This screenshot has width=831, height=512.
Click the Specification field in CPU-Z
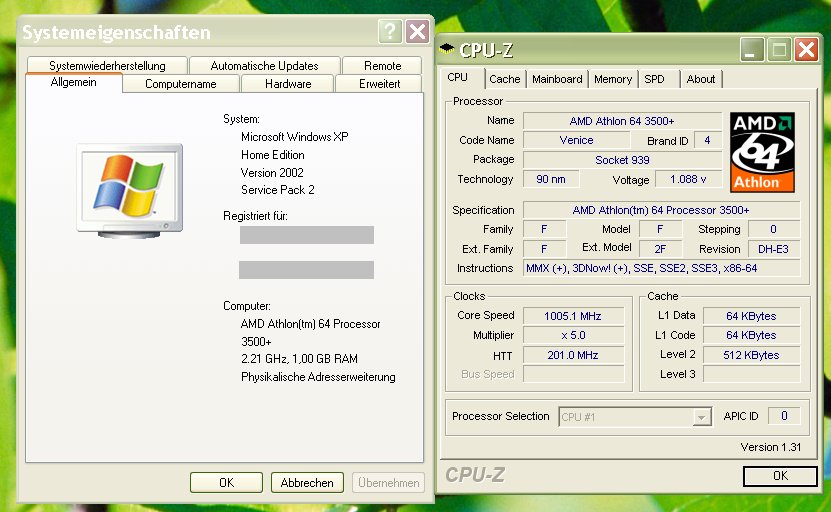[x=661, y=210]
